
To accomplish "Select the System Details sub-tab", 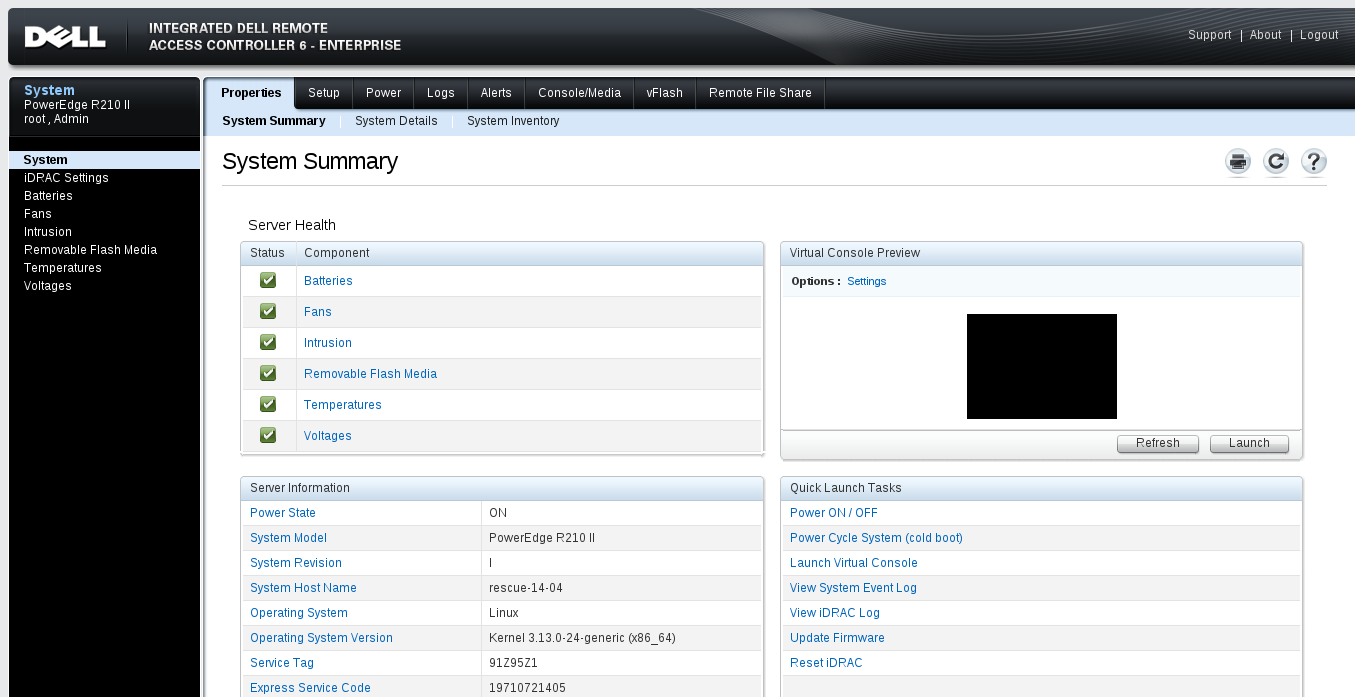I will (396, 121).
